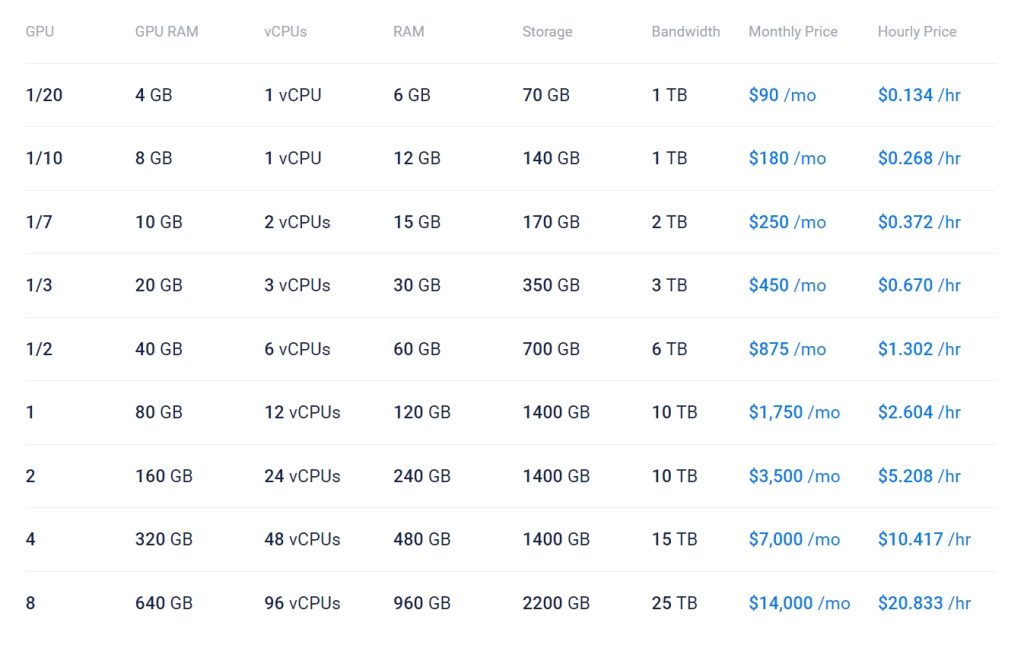Image resolution: width=1024 pixels, height=648 pixels.
Task: Select the 1/20 GPU row label
Action: [x=44, y=95]
